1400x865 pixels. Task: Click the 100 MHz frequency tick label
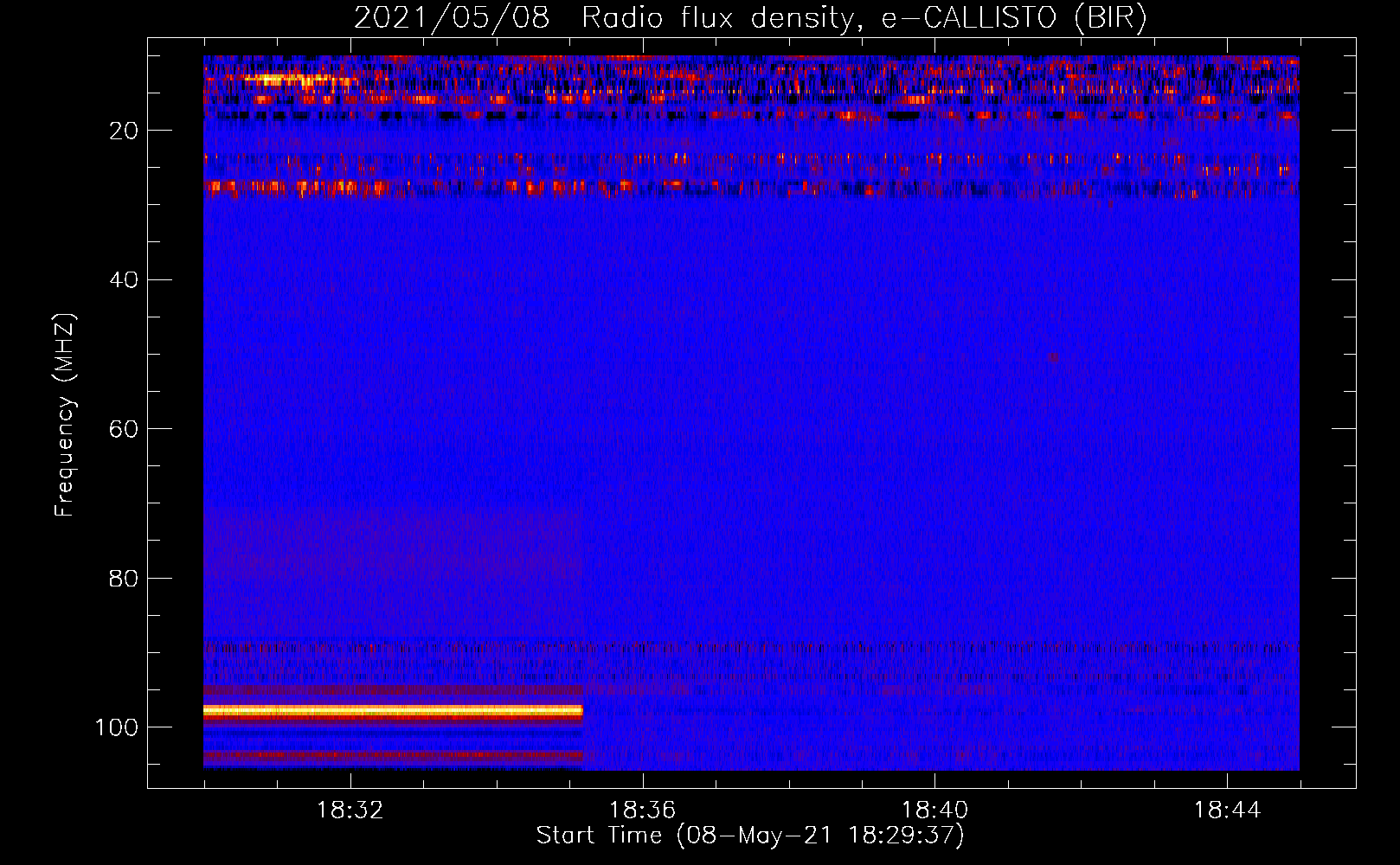pos(117,727)
